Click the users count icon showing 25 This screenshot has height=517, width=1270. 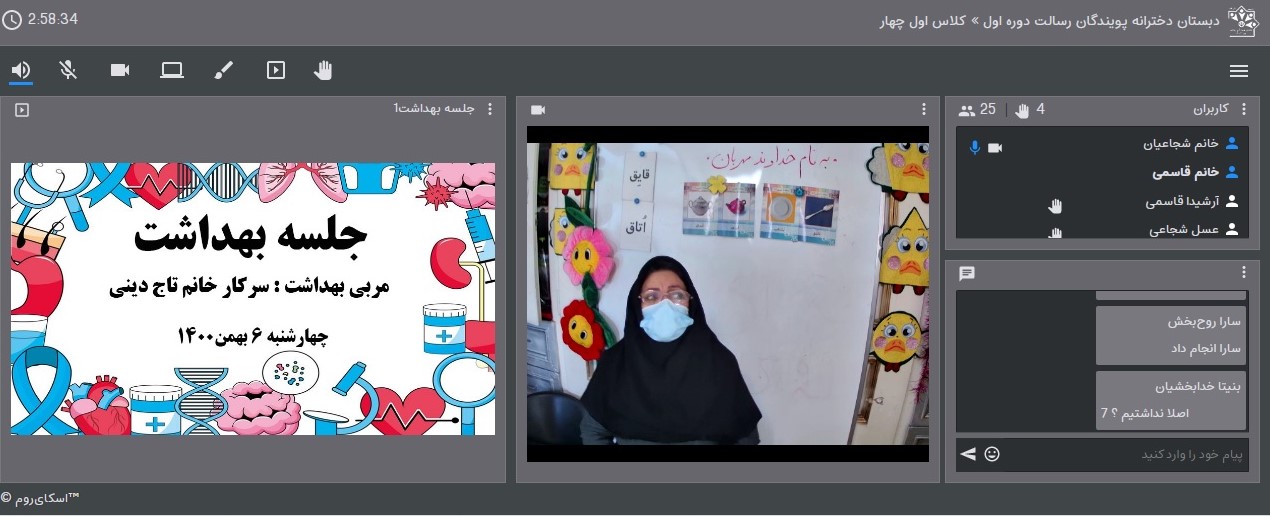968,110
